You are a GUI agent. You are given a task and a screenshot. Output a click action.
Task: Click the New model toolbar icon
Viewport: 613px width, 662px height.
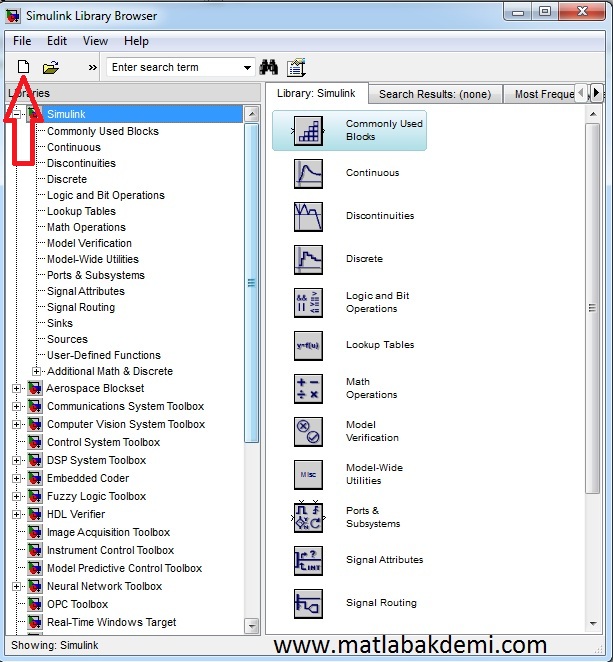click(23, 67)
